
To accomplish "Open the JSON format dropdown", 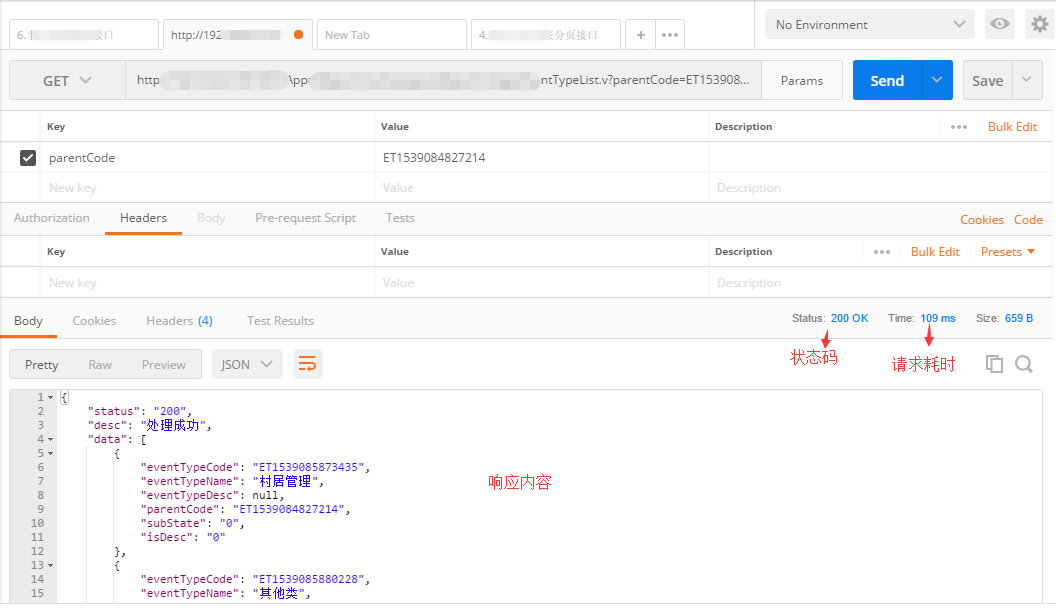I will tap(246, 364).
